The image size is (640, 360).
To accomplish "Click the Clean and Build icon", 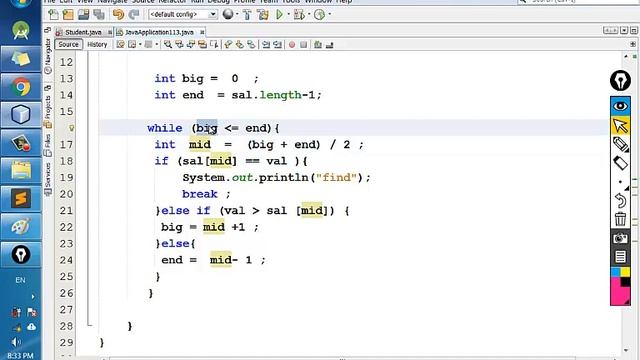I will coord(263,15).
